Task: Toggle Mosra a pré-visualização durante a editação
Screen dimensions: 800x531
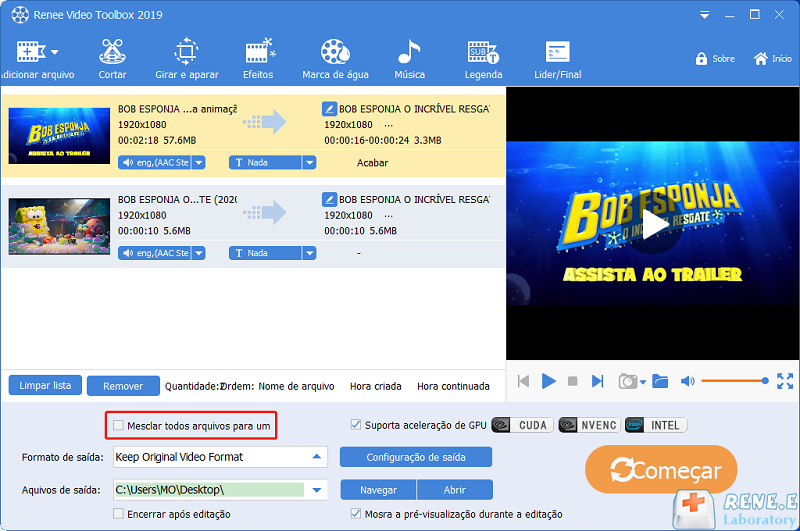Action: point(356,514)
